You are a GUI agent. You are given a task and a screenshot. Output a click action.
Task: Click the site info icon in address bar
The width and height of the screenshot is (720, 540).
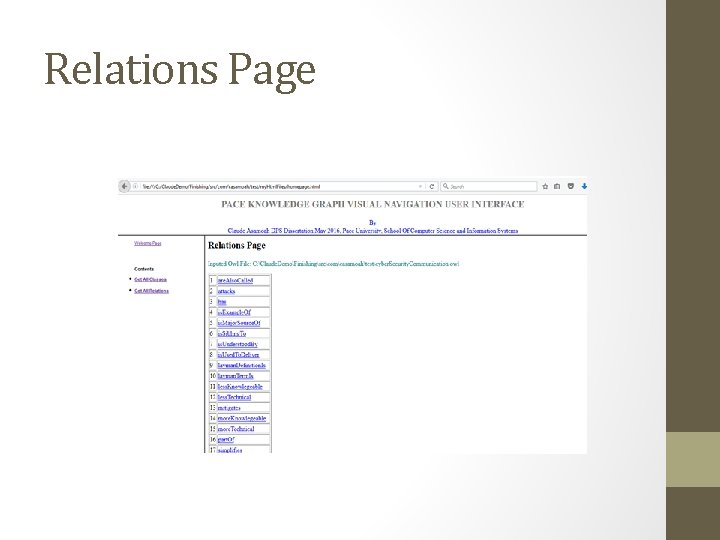point(135,186)
